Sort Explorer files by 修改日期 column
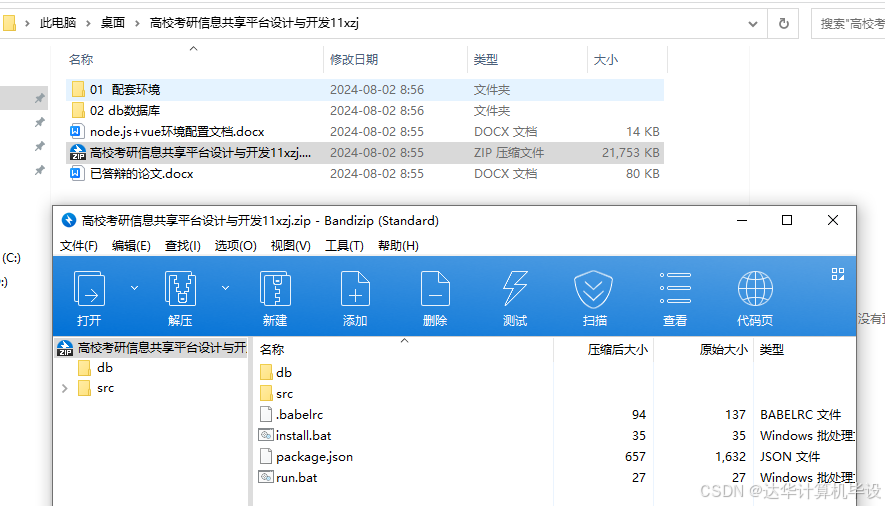This screenshot has width=885, height=506. 354,59
